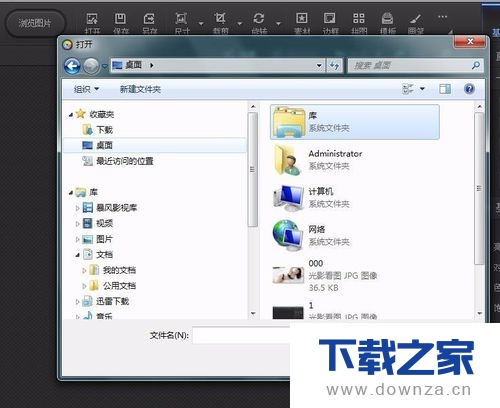Click the greyed forward navigation button
Image resolution: width=500 pixels, height=408 pixels.
point(91,66)
